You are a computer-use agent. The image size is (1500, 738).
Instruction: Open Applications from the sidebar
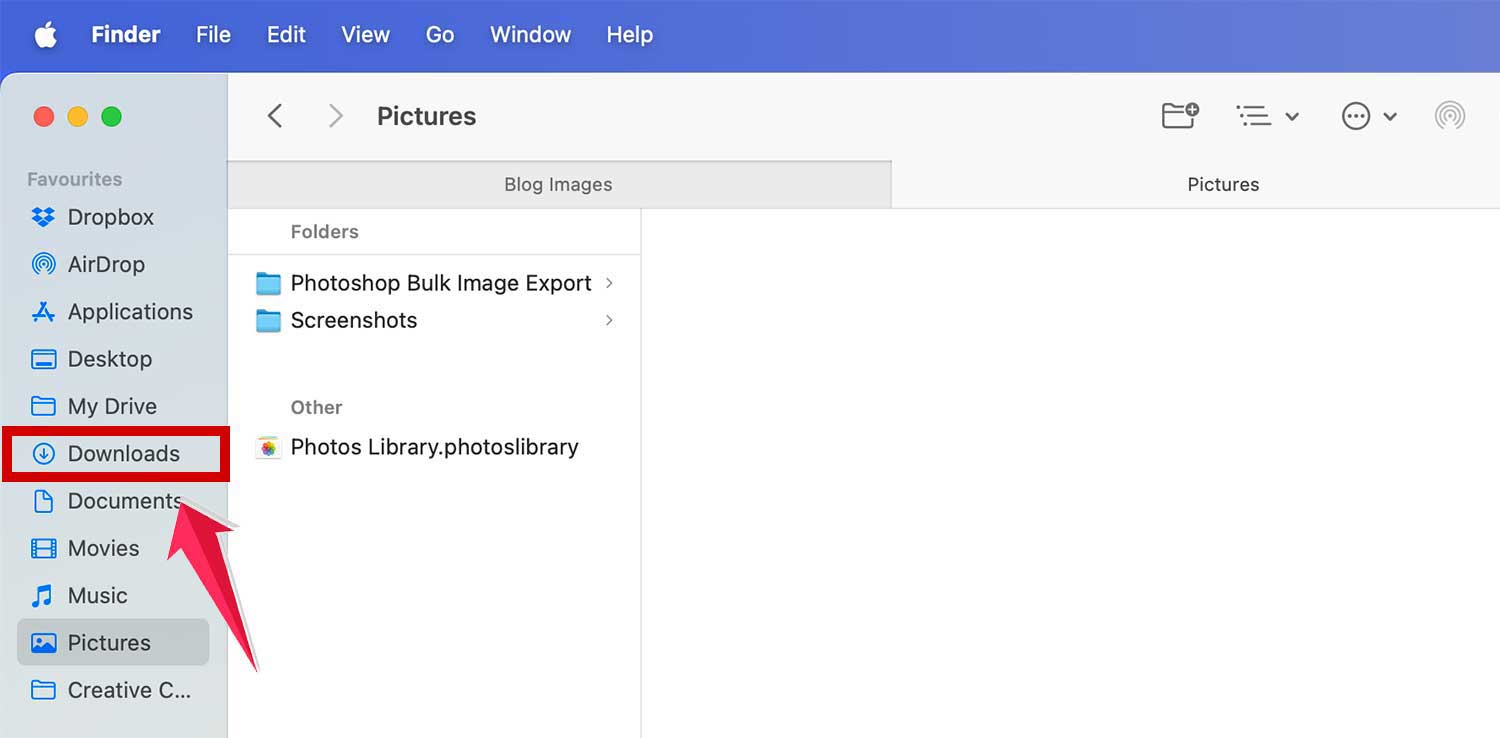point(129,312)
